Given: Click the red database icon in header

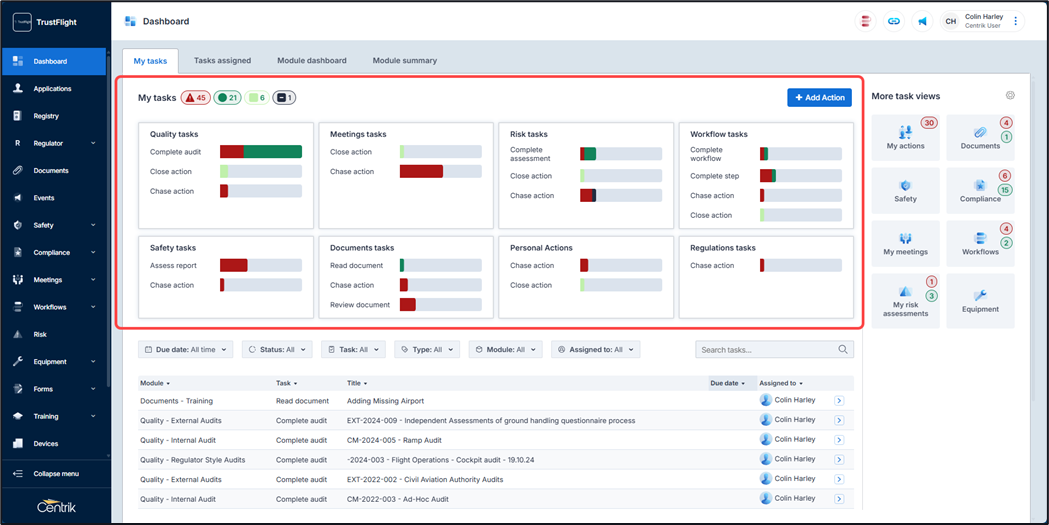Looking at the screenshot, I should (866, 21).
